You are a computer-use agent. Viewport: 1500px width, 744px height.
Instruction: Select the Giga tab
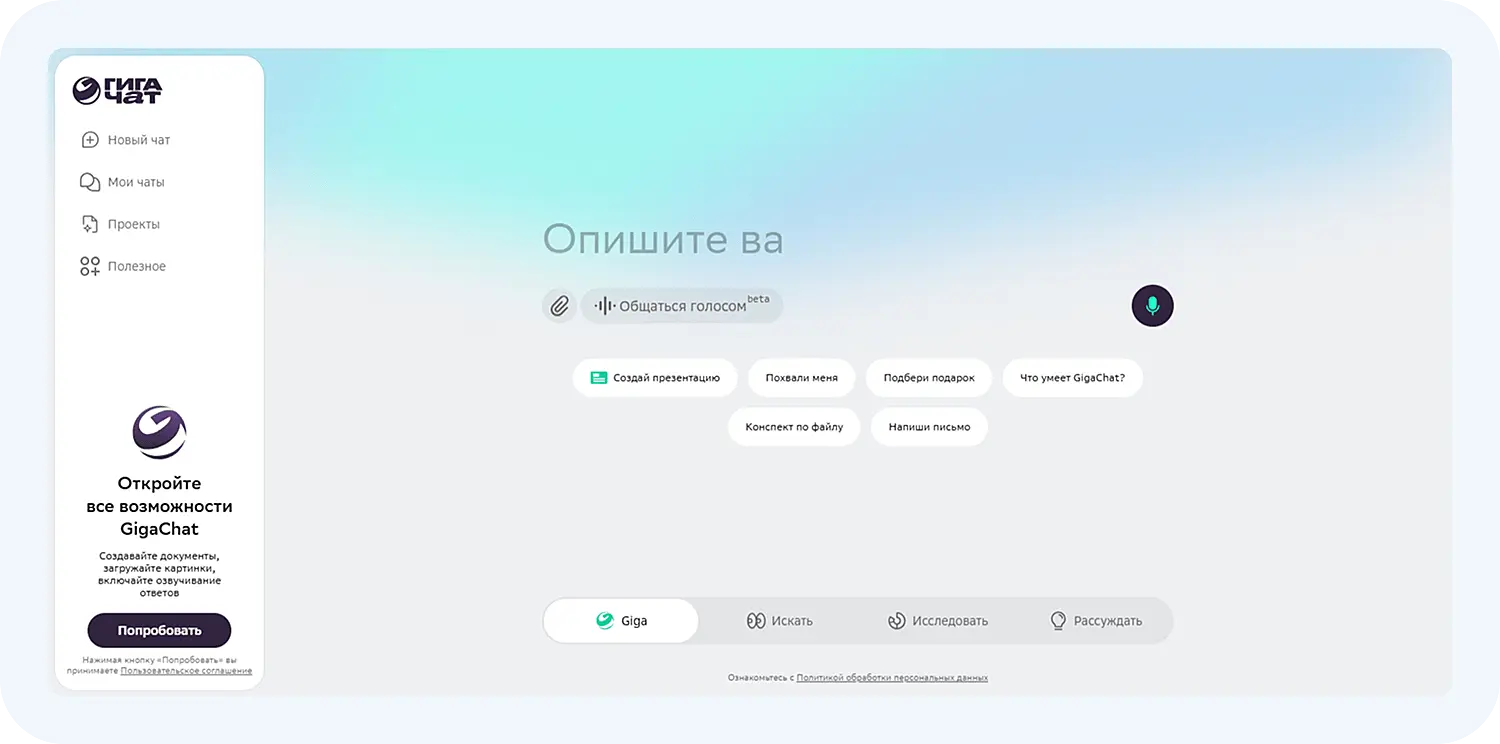pos(620,620)
